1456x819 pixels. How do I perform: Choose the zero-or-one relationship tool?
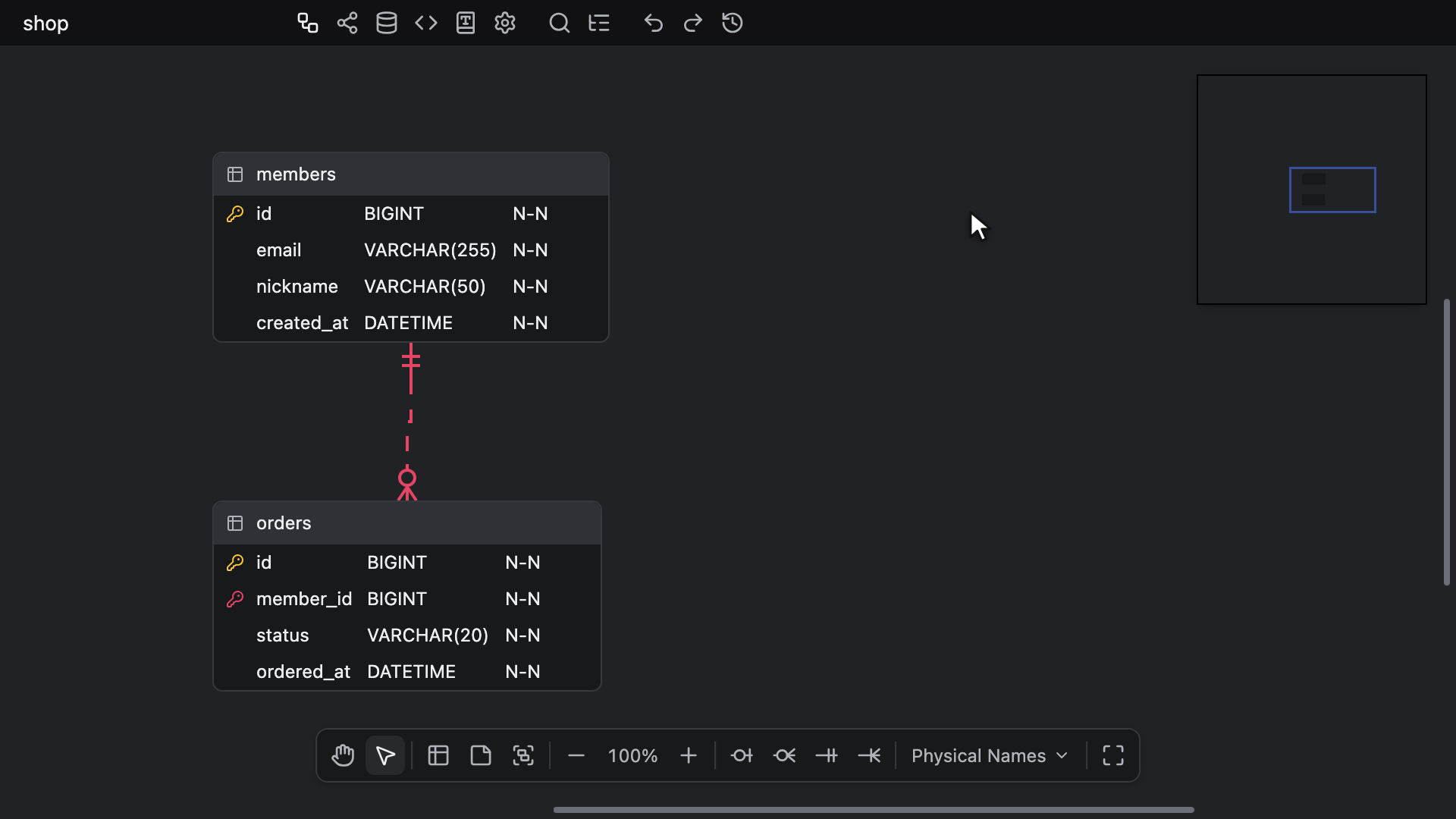[x=742, y=755]
